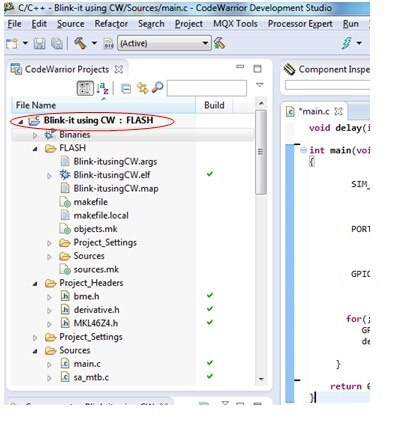This screenshot has height=425, width=394.
Task: Click the magnifier search icon
Action: click(157, 88)
